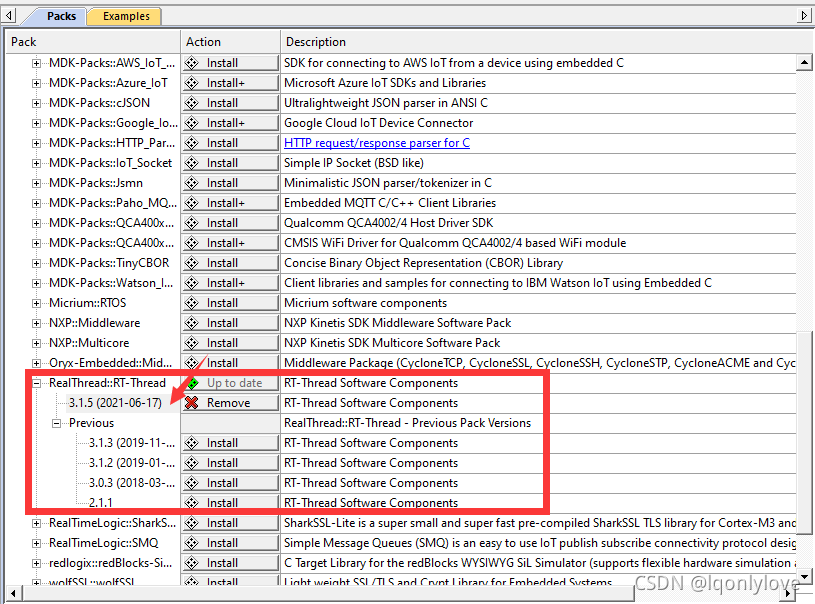Select the MDK-Packs::TinyCBOR pack row
Screen dimensions: 815x604
(109, 263)
